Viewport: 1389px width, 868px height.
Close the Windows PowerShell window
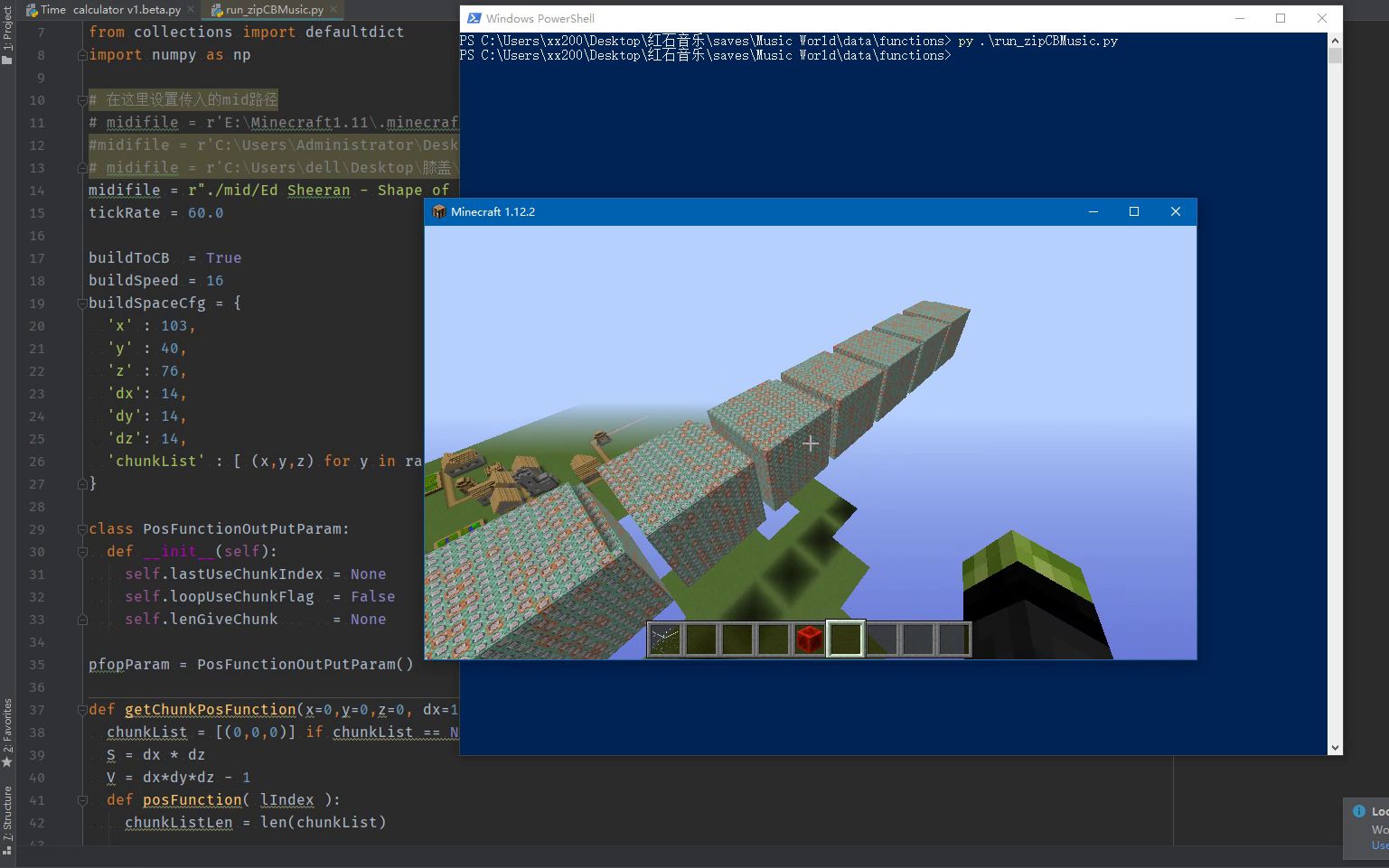point(1322,18)
